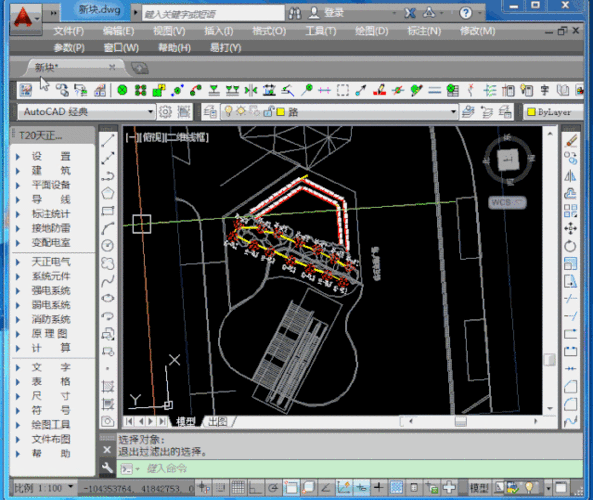
Task: Click the binoculars search icon
Action: 295,13
